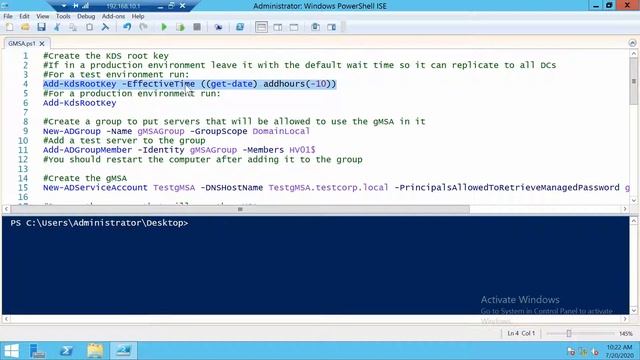Open the Debug menu
The image size is (640, 360).
[x=86, y=16]
